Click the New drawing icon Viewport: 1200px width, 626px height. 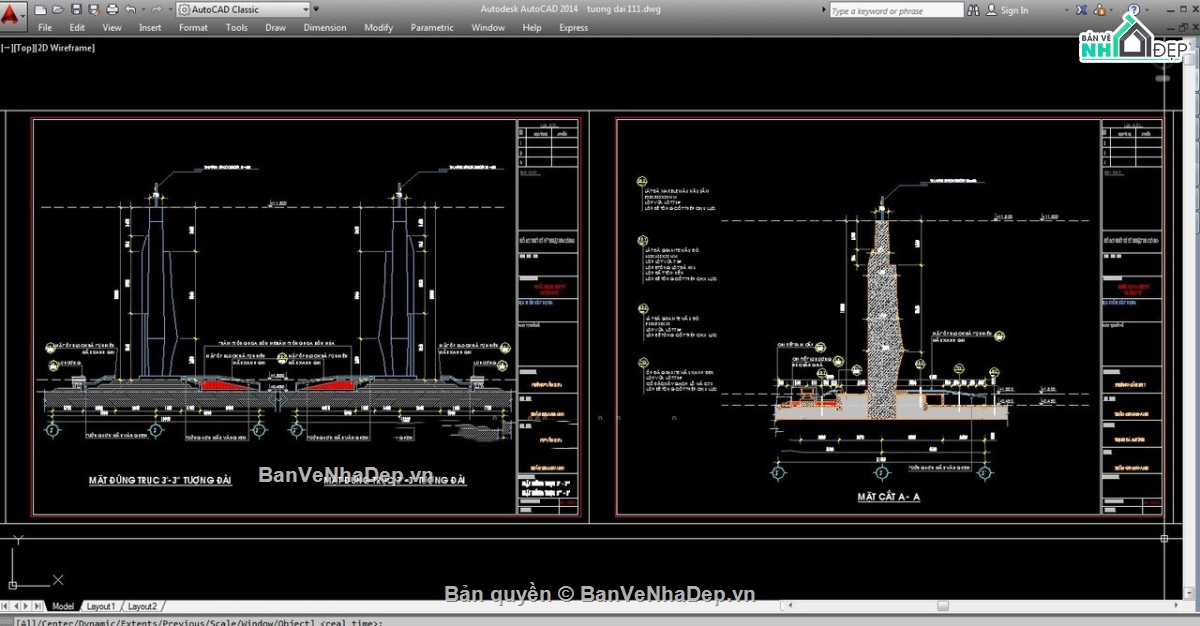(40, 10)
